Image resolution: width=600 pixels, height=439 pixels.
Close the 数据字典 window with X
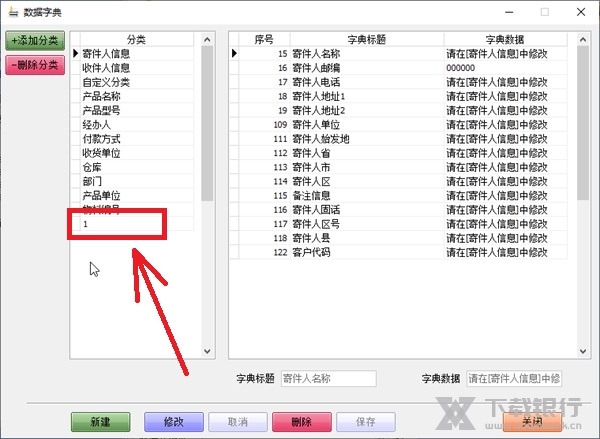pos(581,12)
